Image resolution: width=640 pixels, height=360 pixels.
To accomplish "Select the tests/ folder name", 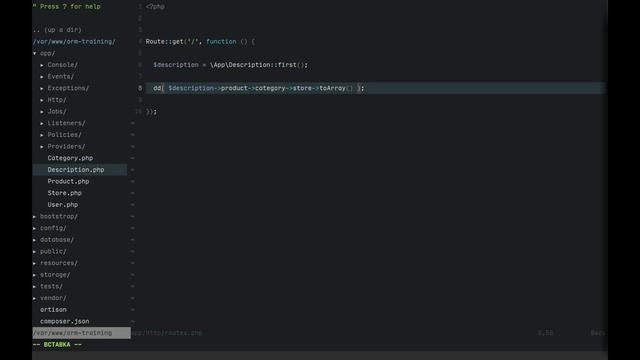I will point(51,287).
